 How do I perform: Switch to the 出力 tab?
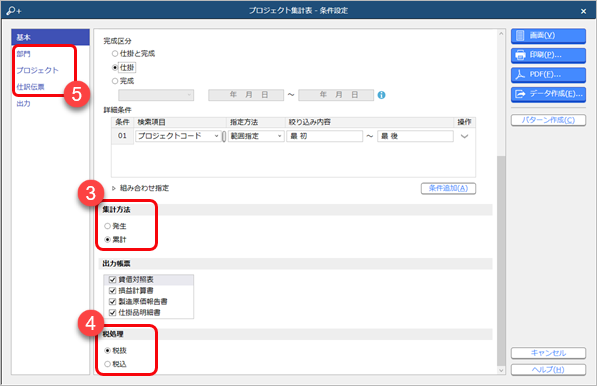[x=24, y=104]
